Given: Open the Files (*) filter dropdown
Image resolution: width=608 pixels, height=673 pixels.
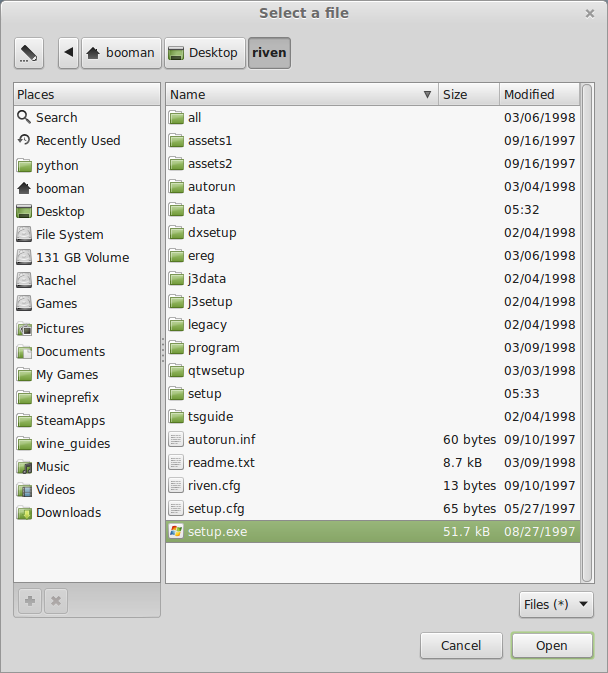Looking at the screenshot, I should pos(556,604).
